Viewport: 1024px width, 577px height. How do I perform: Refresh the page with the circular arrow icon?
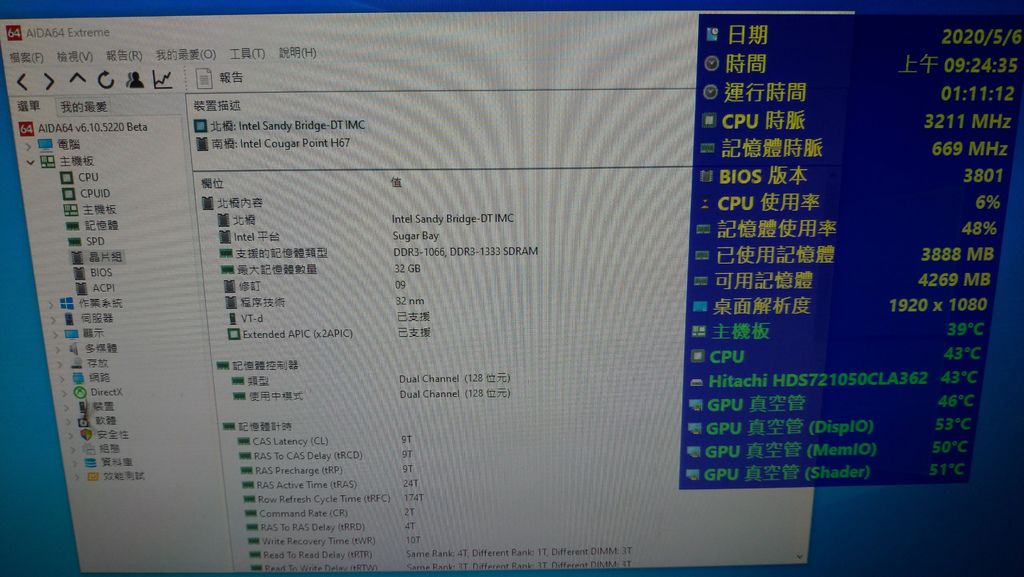[106, 80]
